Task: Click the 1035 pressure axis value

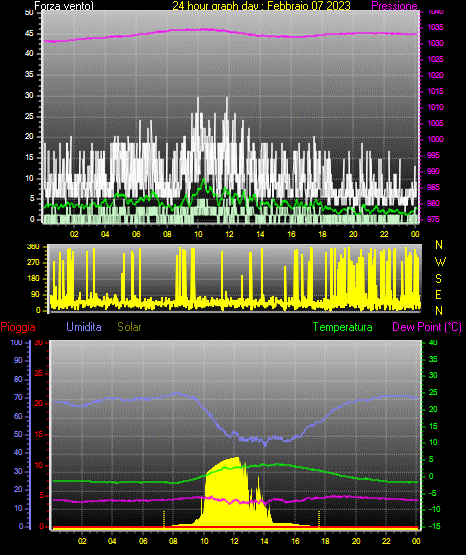Action: [435, 27]
